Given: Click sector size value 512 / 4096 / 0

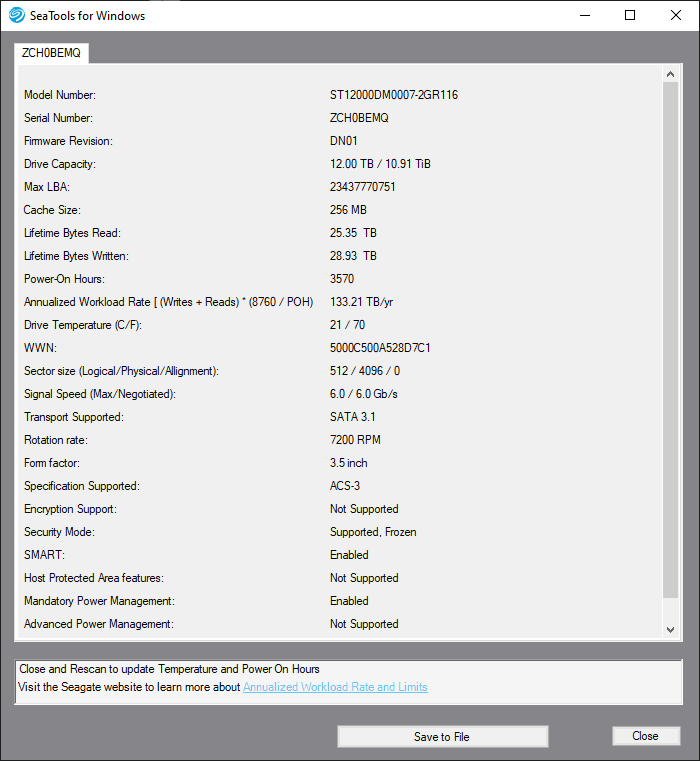Looking at the screenshot, I should 365,371.
